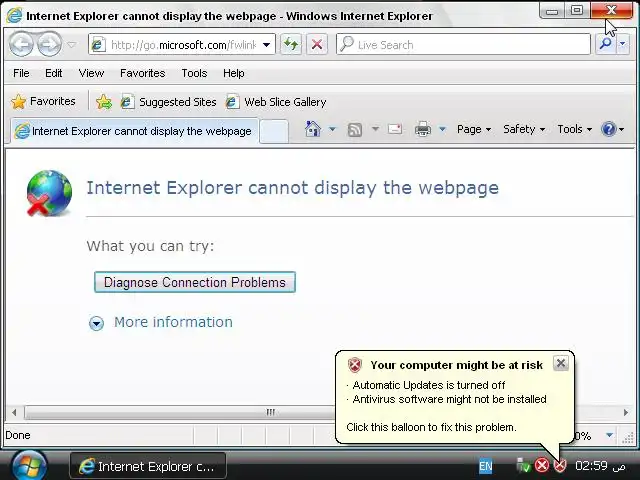Image resolution: width=640 pixels, height=480 pixels.
Task: Expand More information section
Action: 96,323
